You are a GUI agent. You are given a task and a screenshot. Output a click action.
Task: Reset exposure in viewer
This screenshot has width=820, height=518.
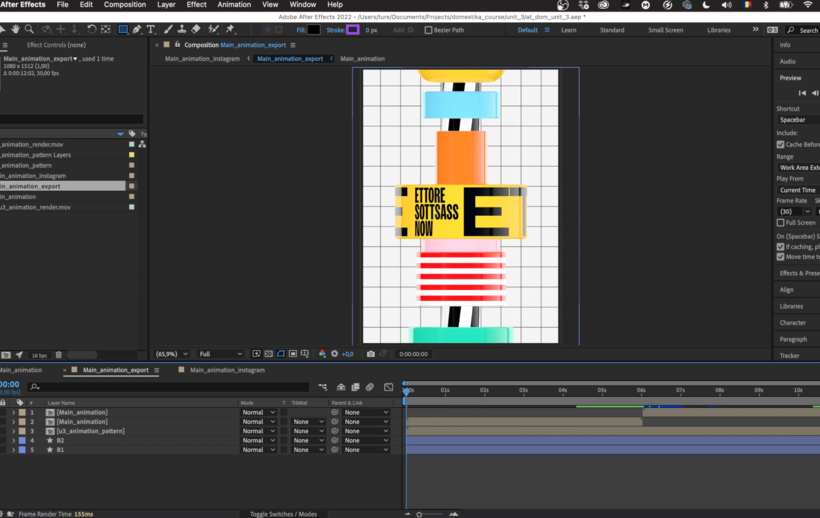point(335,354)
